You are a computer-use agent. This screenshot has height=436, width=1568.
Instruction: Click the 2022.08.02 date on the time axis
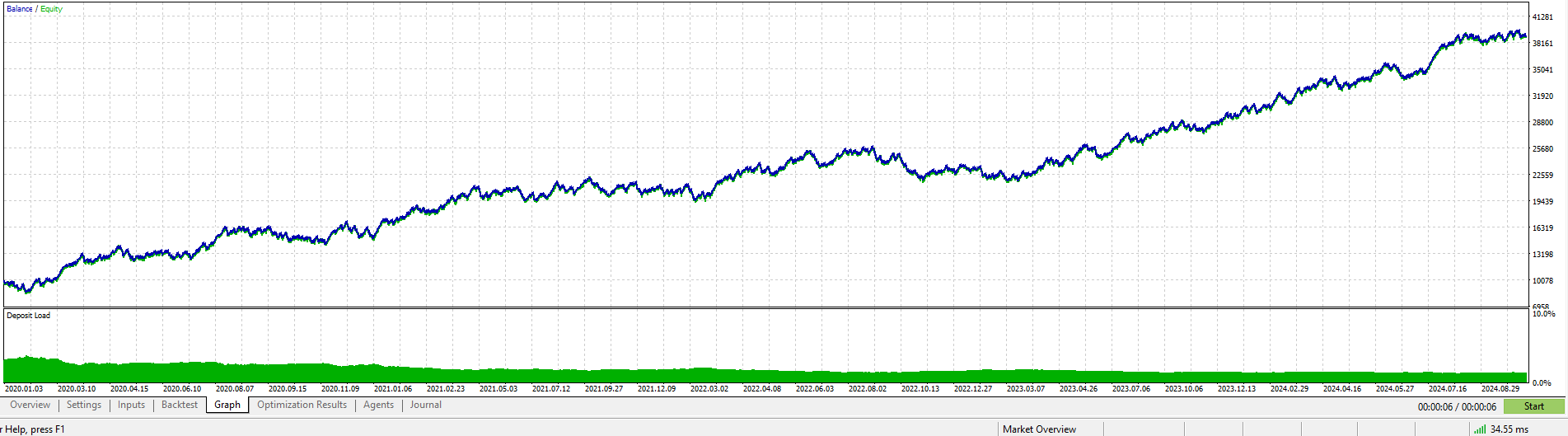(868, 388)
